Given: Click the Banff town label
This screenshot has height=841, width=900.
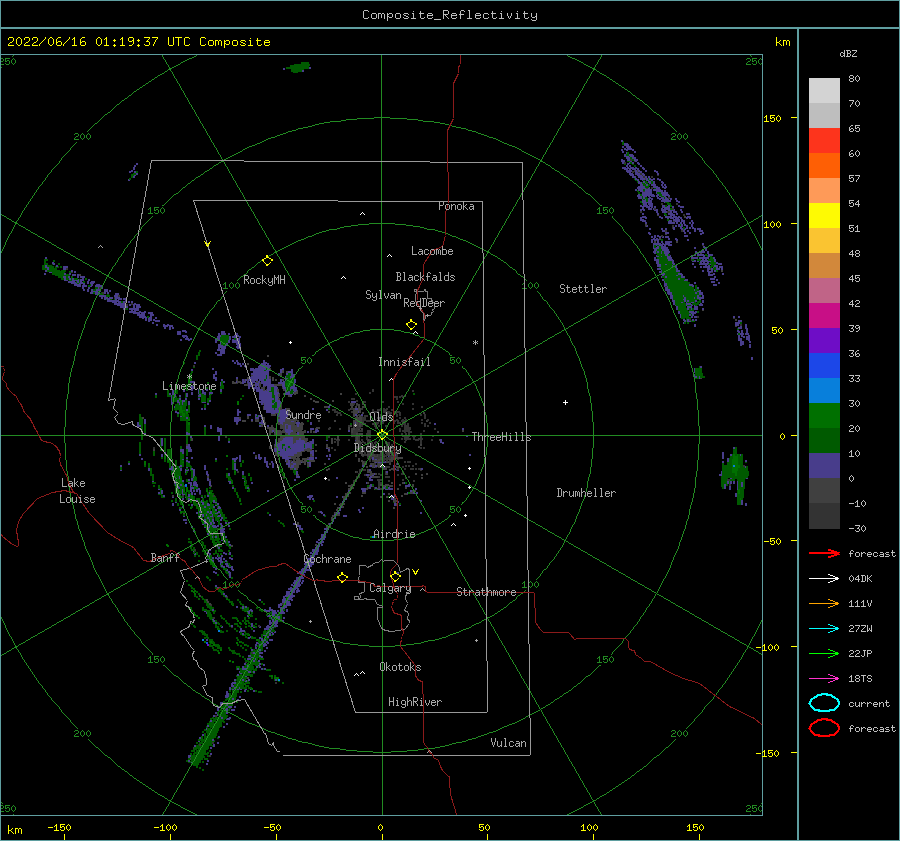Looking at the screenshot, I should (x=165, y=557).
